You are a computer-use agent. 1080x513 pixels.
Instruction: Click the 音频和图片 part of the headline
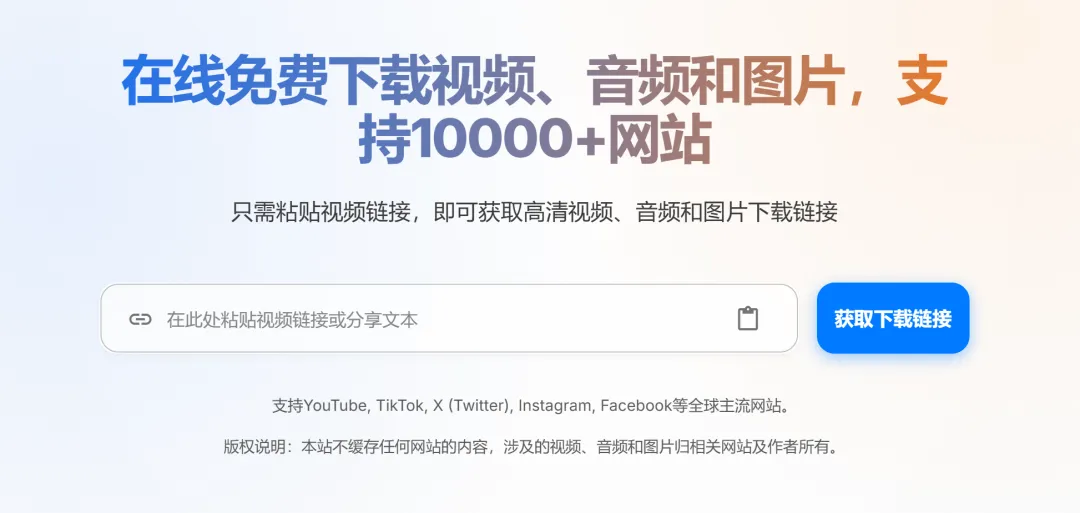(717, 81)
